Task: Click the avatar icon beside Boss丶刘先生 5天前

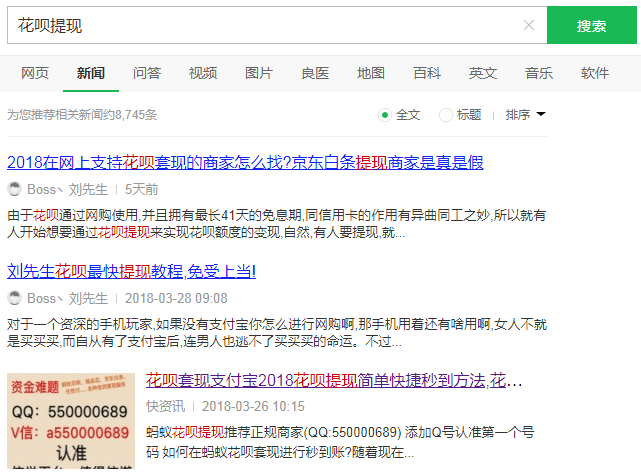Action: point(14,189)
